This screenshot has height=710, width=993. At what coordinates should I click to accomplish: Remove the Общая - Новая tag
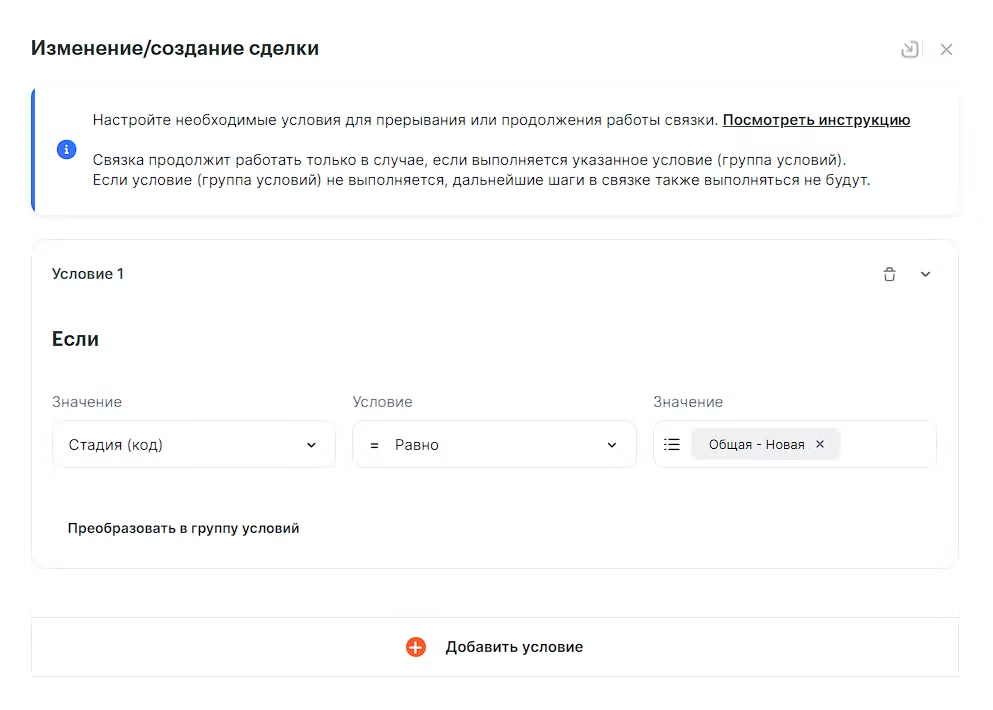pos(820,444)
